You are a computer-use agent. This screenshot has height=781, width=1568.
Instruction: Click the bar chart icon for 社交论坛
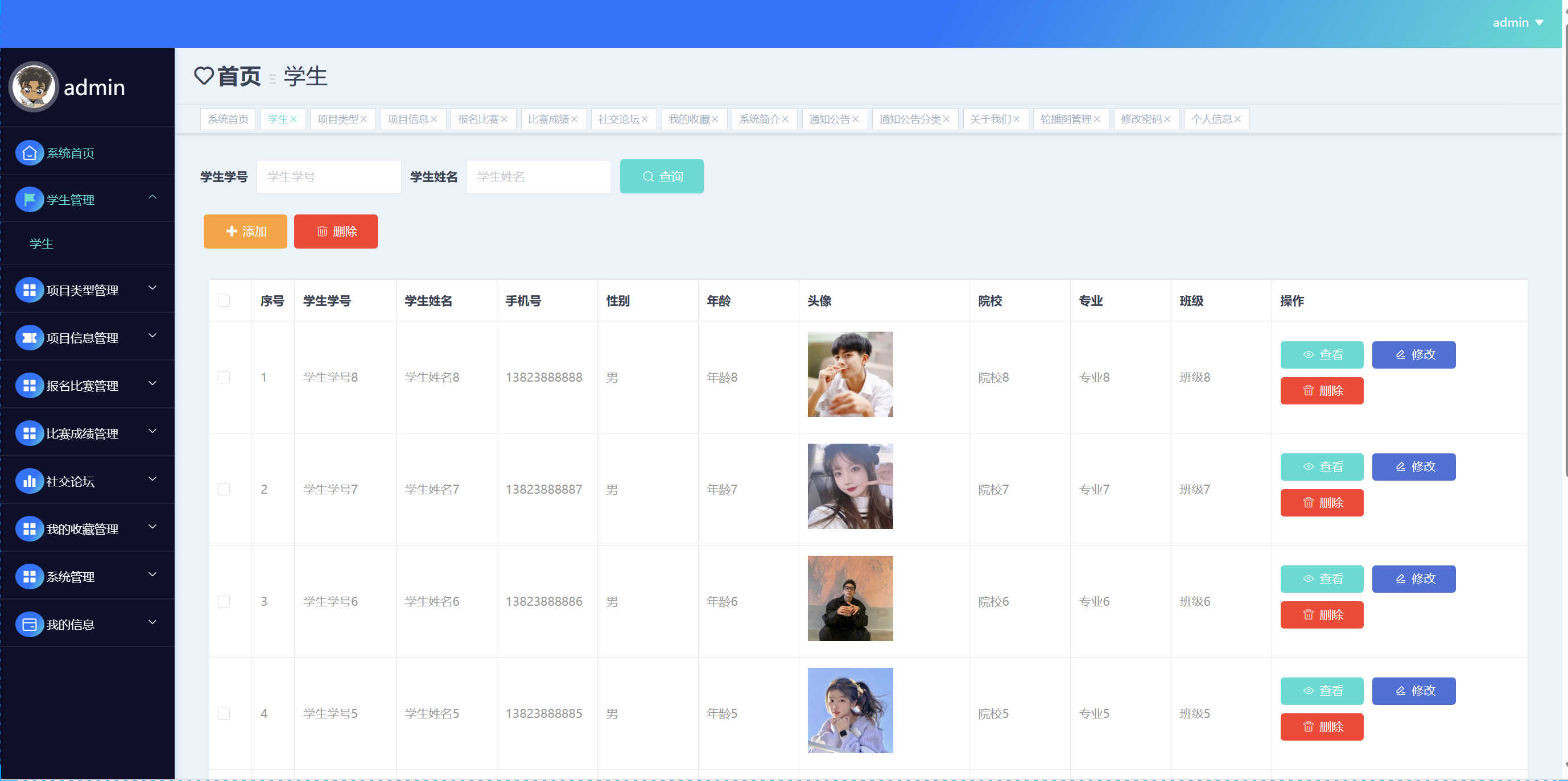pos(29,481)
